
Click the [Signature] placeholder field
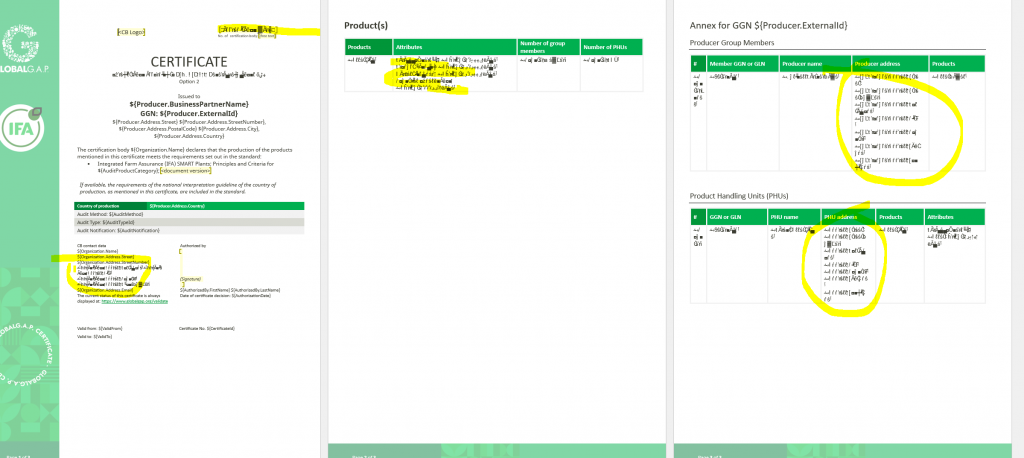coord(190,279)
